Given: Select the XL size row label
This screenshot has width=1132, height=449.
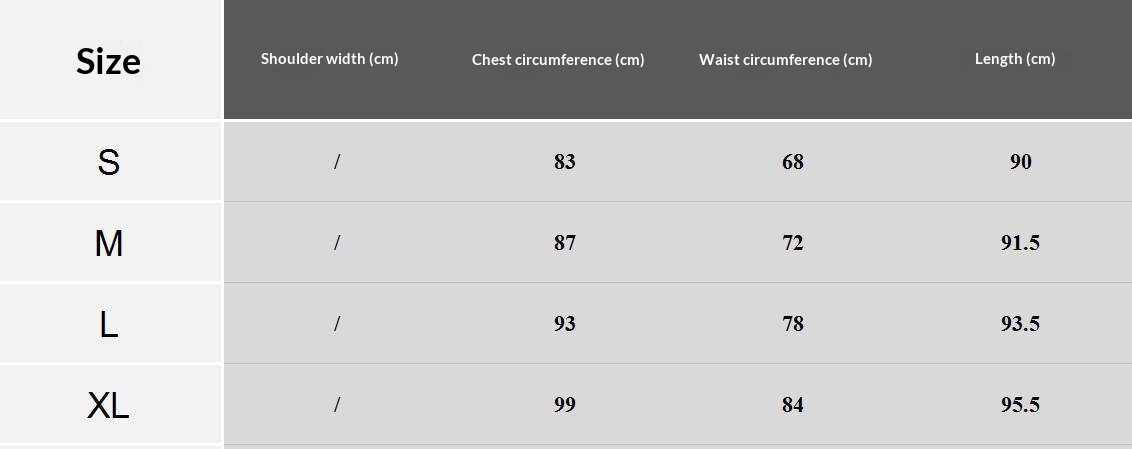Looking at the screenshot, I should pyautogui.click(x=109, y=405).
